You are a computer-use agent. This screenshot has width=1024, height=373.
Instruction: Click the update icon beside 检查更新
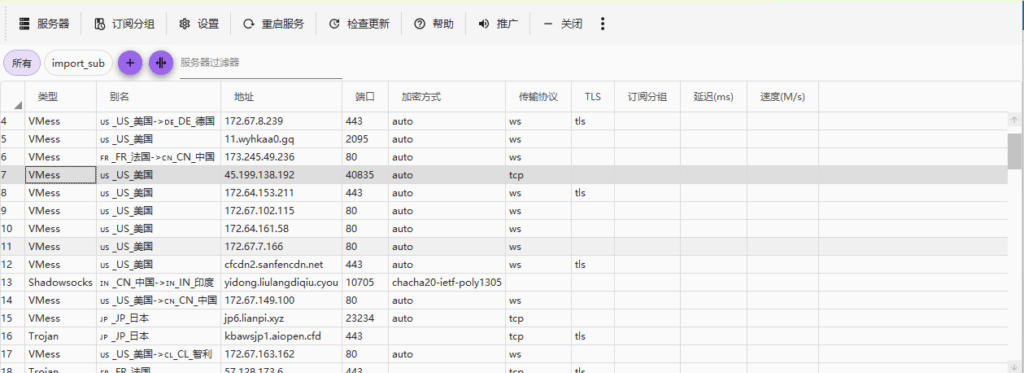coord(334,24)
